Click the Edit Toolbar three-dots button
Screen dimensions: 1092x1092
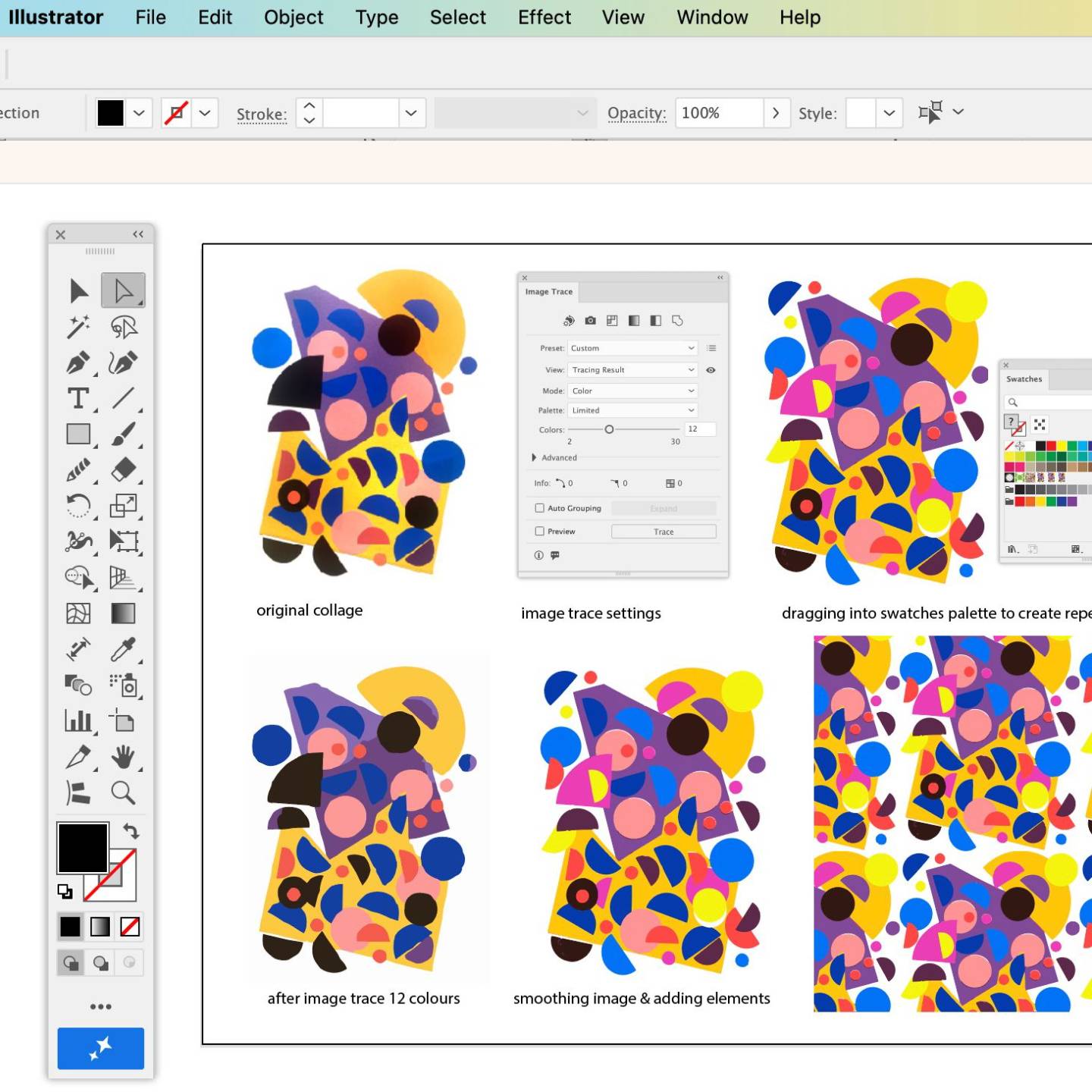click(x=101, y=1007)
